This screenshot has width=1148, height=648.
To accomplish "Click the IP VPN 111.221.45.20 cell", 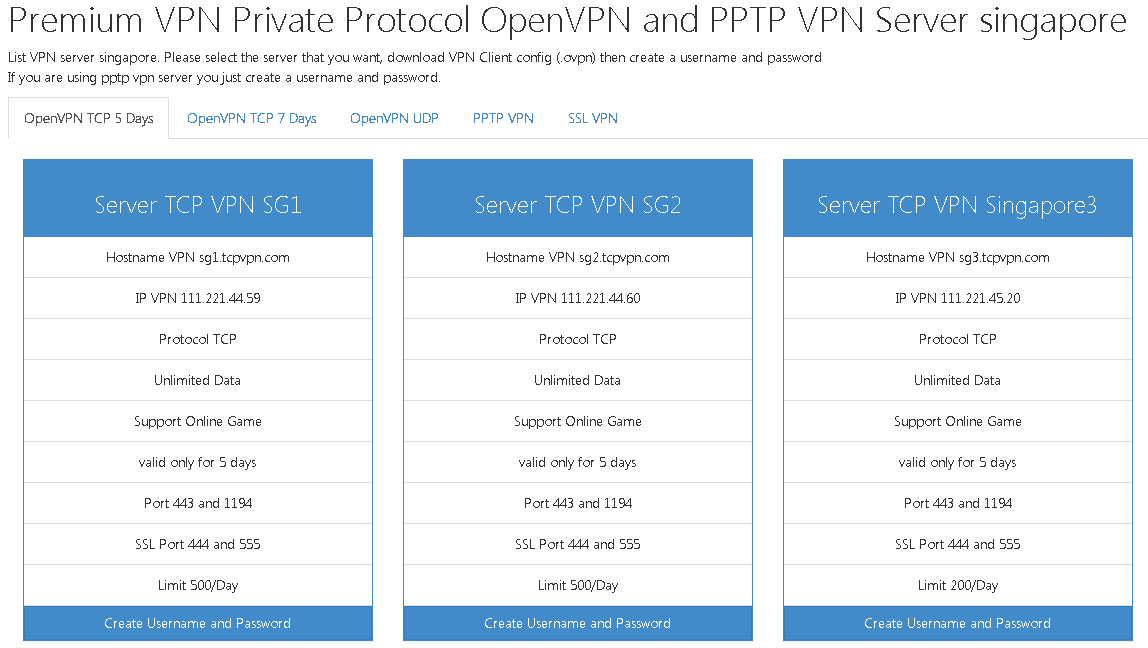I will 957,298.
